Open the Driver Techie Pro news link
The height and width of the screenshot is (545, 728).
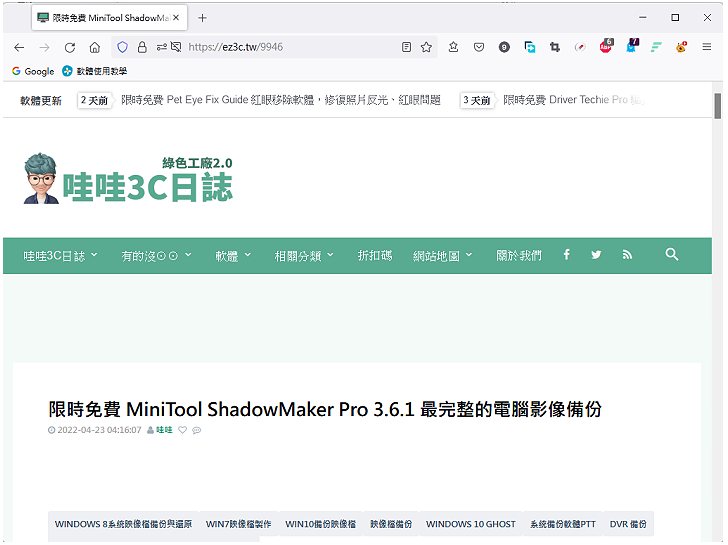(x=574, y=100)
